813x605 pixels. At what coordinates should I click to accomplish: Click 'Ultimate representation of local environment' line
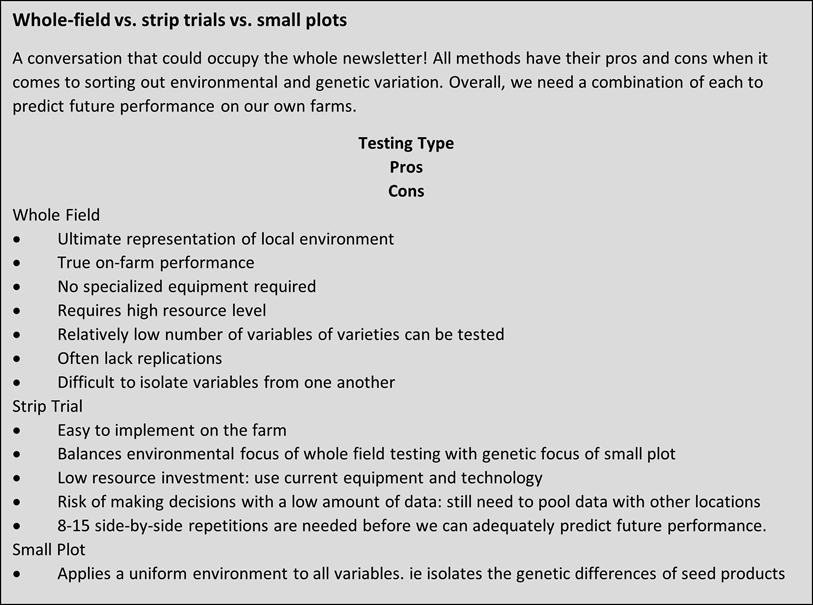pos(225,239)
